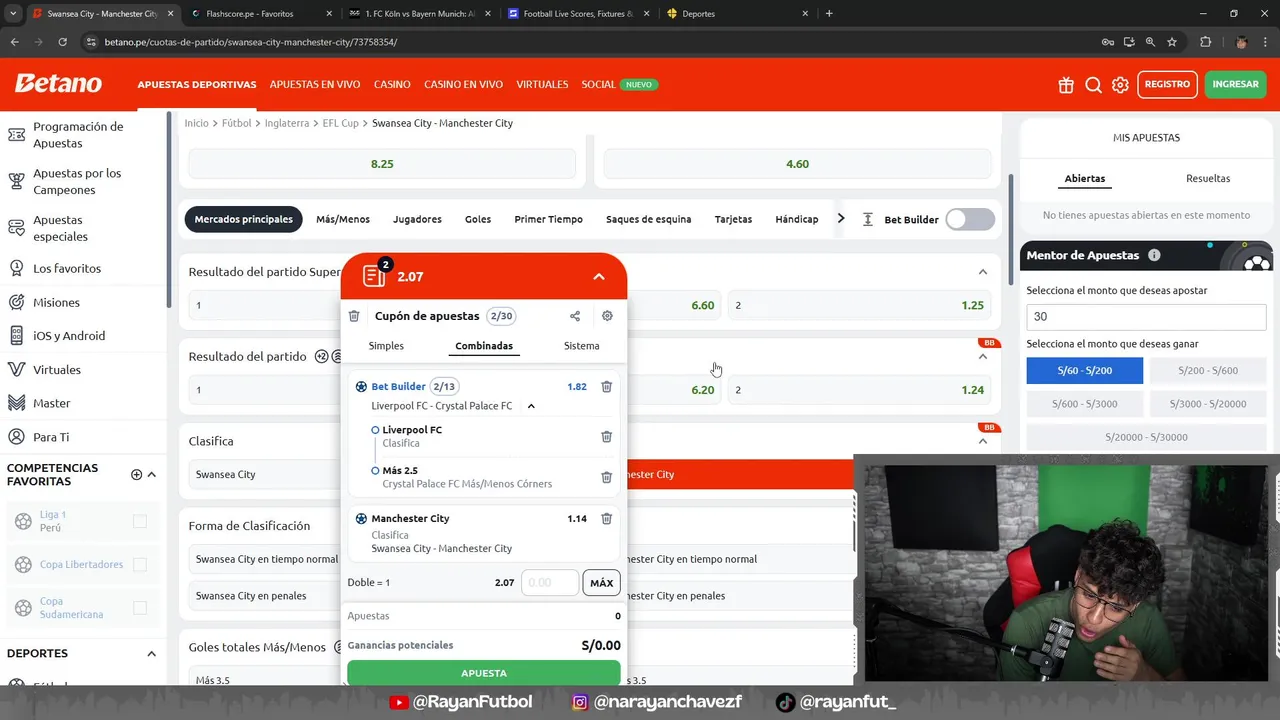Delete the Liverpool FC Clasifica leg
This screenshot has width=1280, height=720.
606,436
